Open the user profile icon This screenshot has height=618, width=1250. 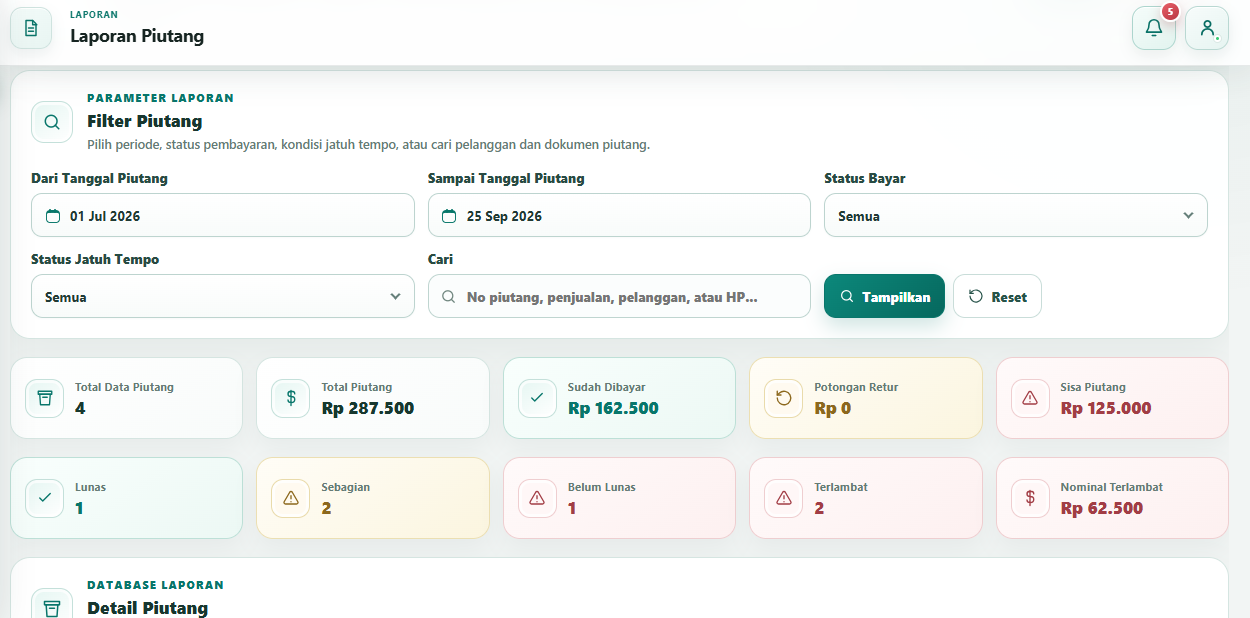[x=1207, y=28]
